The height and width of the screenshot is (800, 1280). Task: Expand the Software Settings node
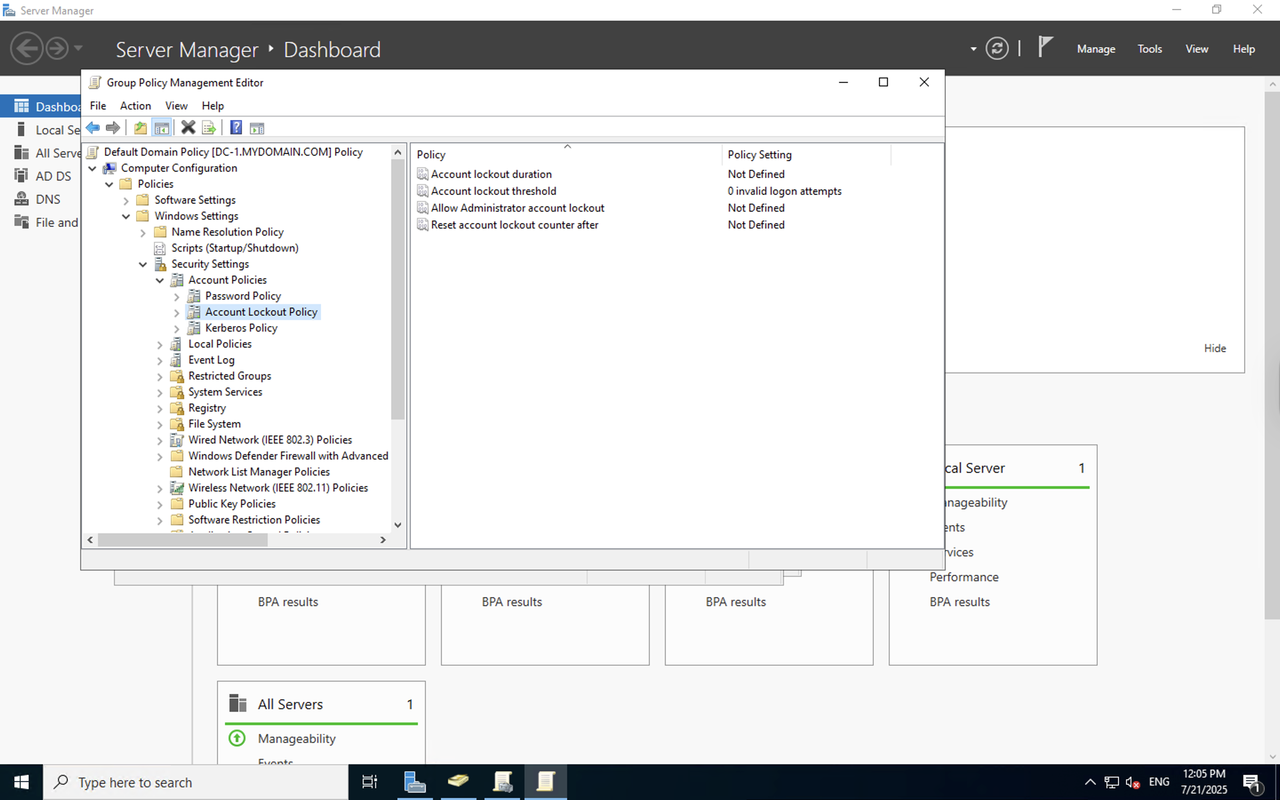point(127,200)
